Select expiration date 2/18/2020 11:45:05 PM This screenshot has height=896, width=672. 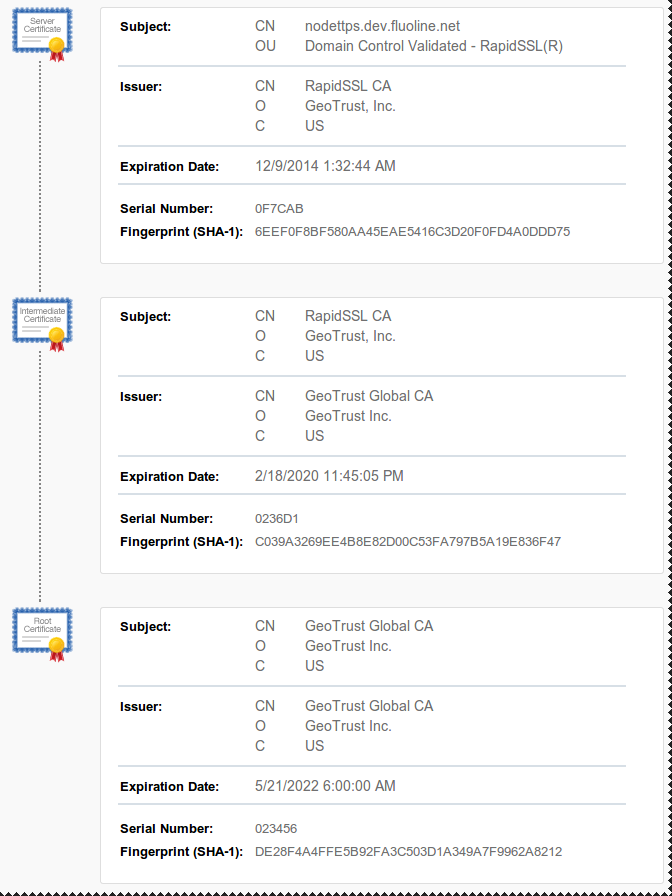329,476
